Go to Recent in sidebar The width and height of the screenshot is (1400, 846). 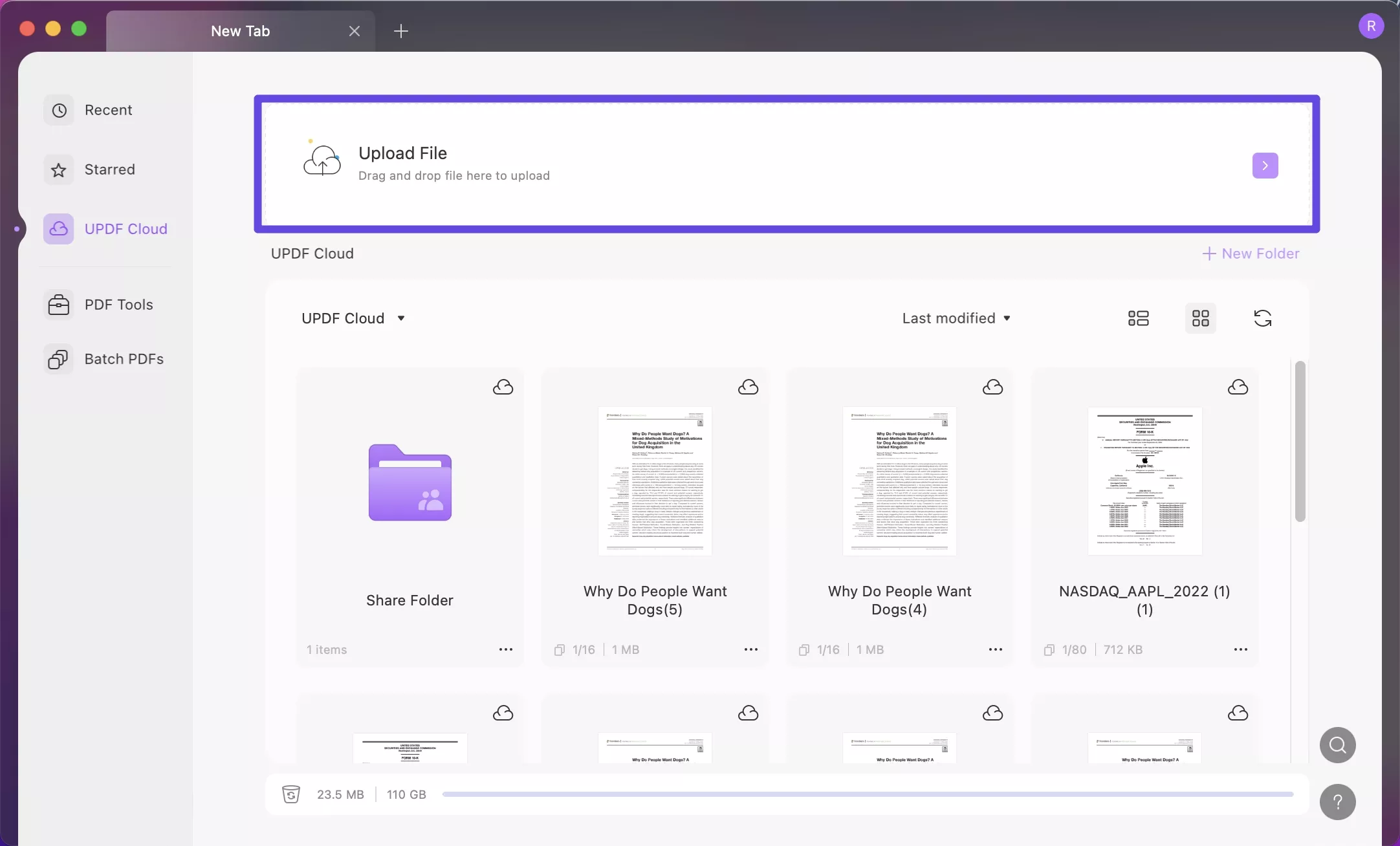[x=107, y=110]
